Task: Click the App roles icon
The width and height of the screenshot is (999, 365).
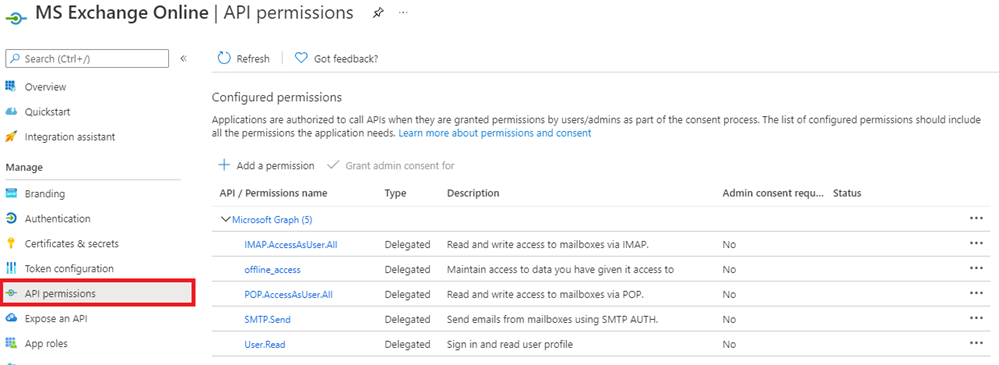Action: coord(10,343)
